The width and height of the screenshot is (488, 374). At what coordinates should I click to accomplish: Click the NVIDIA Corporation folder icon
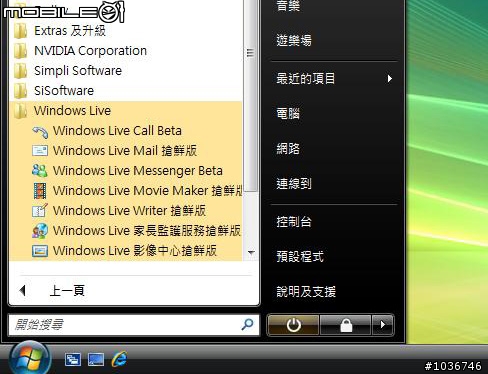(20, 51)
